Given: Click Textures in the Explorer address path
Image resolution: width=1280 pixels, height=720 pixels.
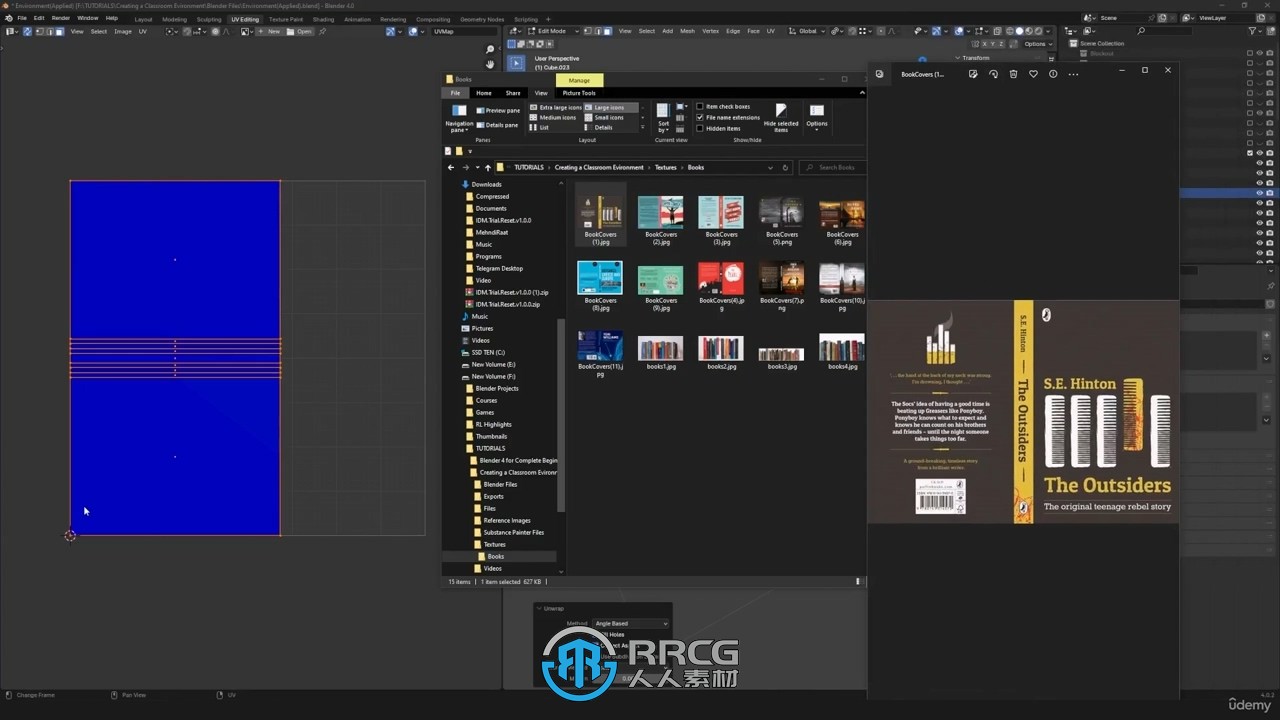Looking at the screenshot, I should tap(666, 167).
